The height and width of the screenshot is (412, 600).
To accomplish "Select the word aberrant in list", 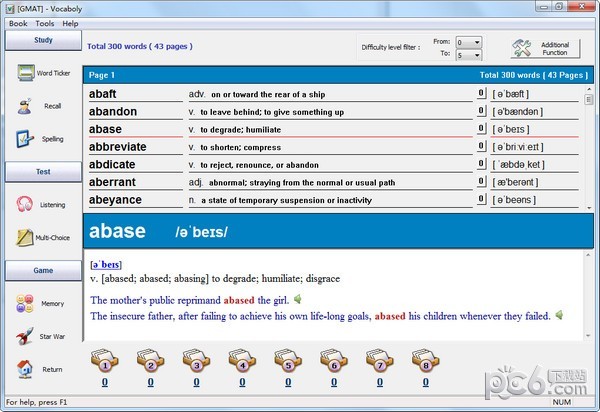I will click(112, 182).
